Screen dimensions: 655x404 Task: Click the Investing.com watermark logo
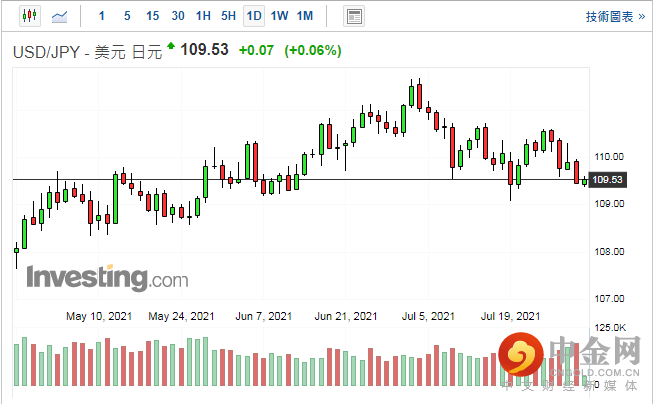pyautogui.click(x=106, y=277)
